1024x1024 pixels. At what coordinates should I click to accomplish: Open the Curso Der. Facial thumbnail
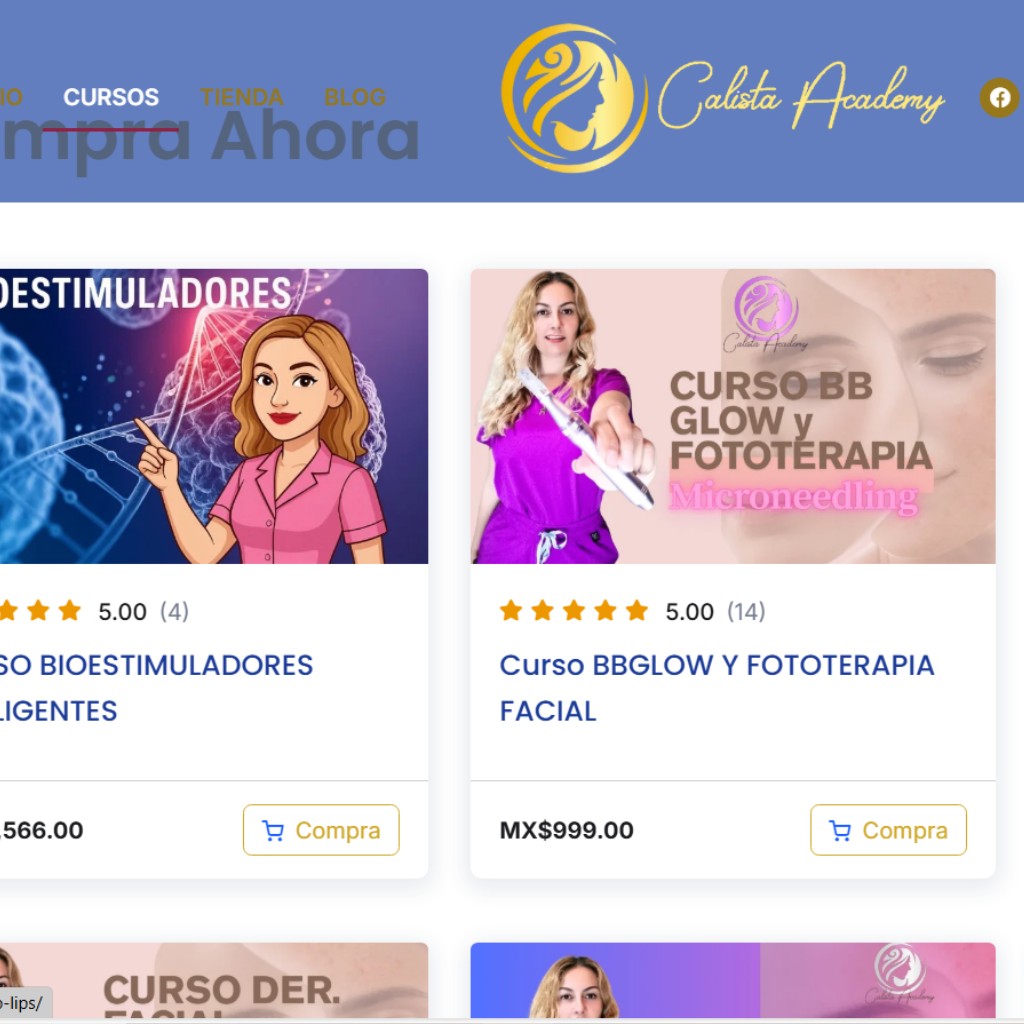[214, 981]
